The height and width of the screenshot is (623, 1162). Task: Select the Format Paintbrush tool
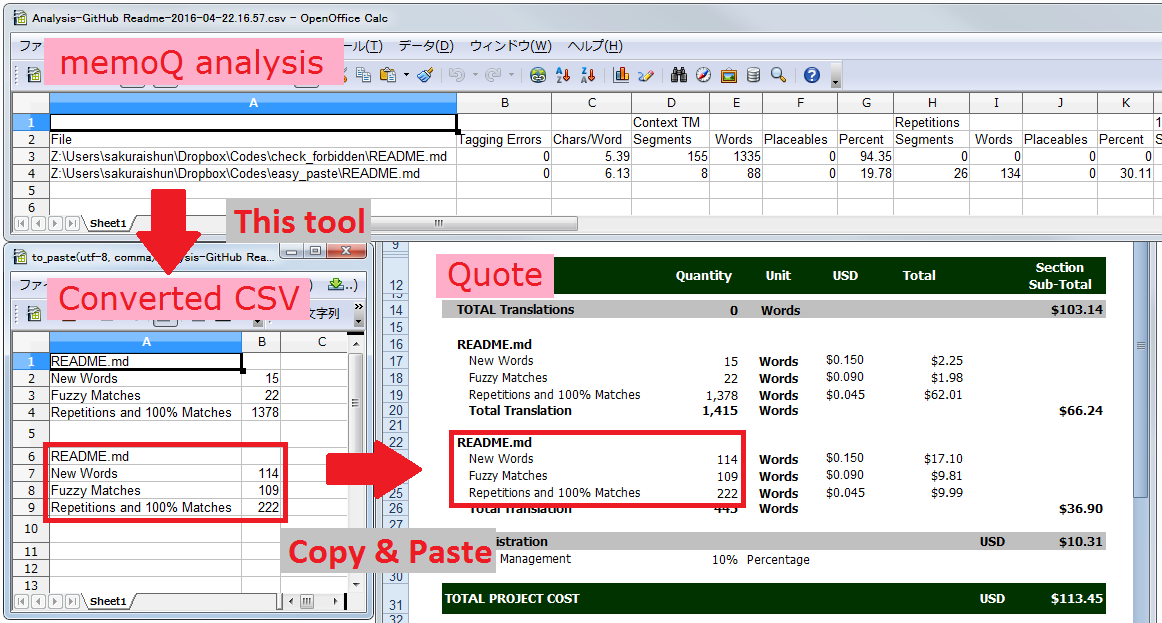[425, 74]
